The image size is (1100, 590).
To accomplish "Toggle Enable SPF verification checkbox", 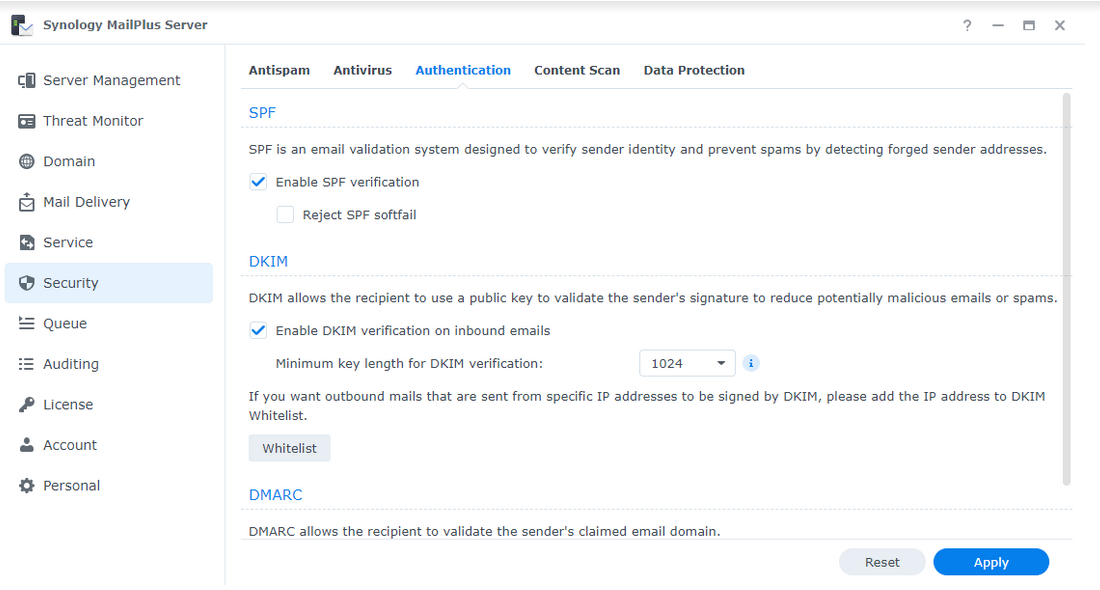I will [258, 182].
